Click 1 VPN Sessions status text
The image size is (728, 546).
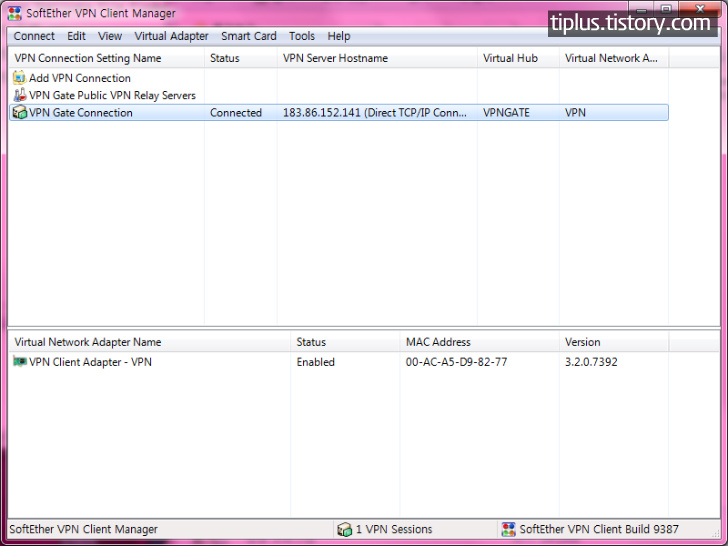tap(394, 529)
